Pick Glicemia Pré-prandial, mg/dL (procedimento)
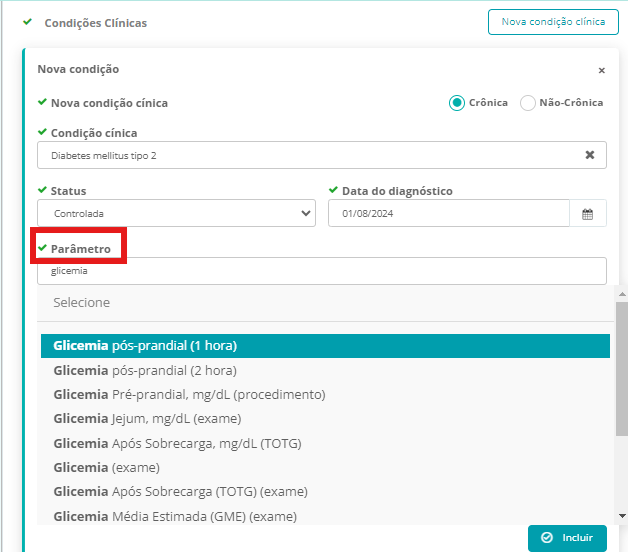 tap(325, 394)
